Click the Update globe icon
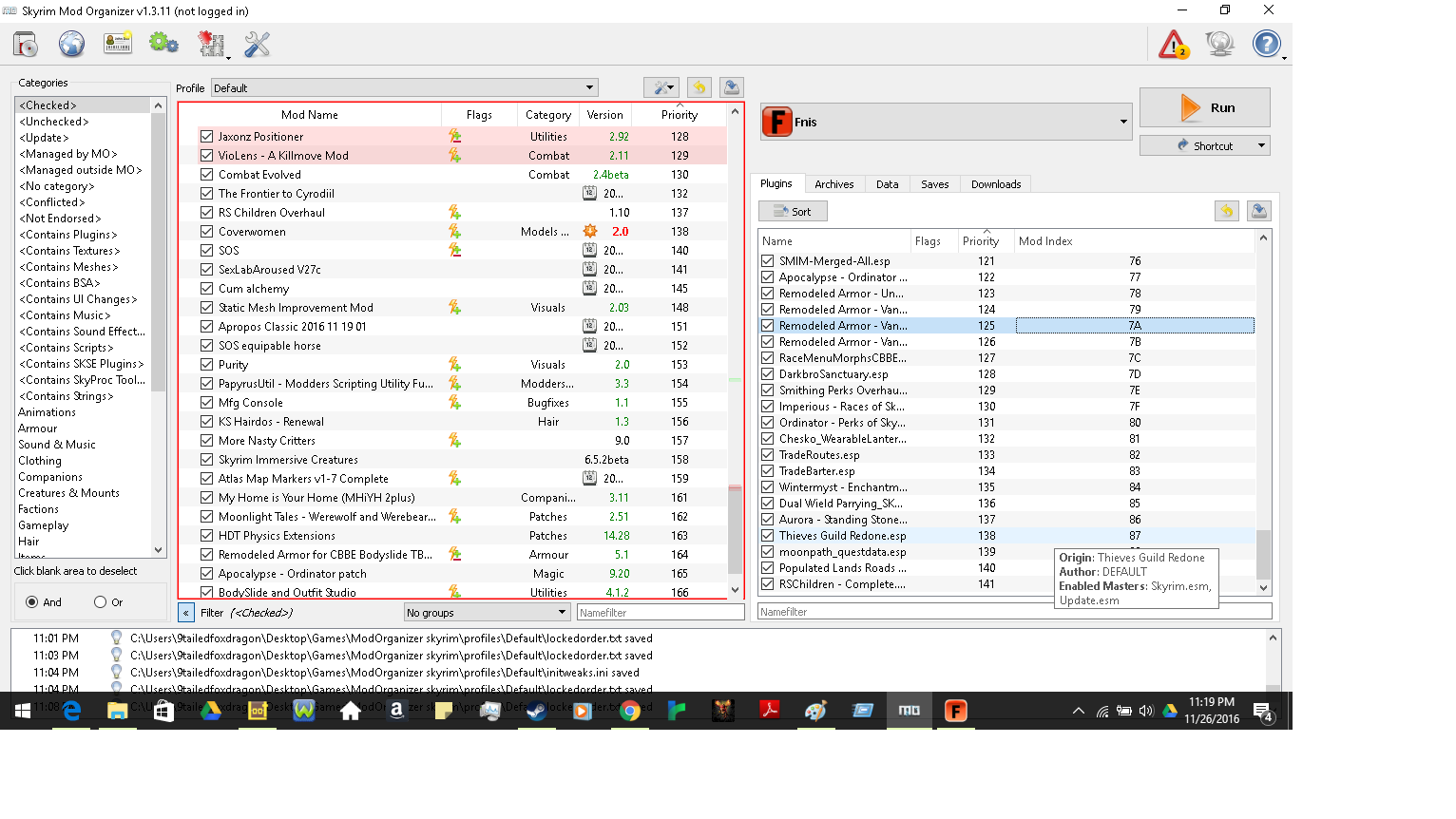 point(1220,44)
